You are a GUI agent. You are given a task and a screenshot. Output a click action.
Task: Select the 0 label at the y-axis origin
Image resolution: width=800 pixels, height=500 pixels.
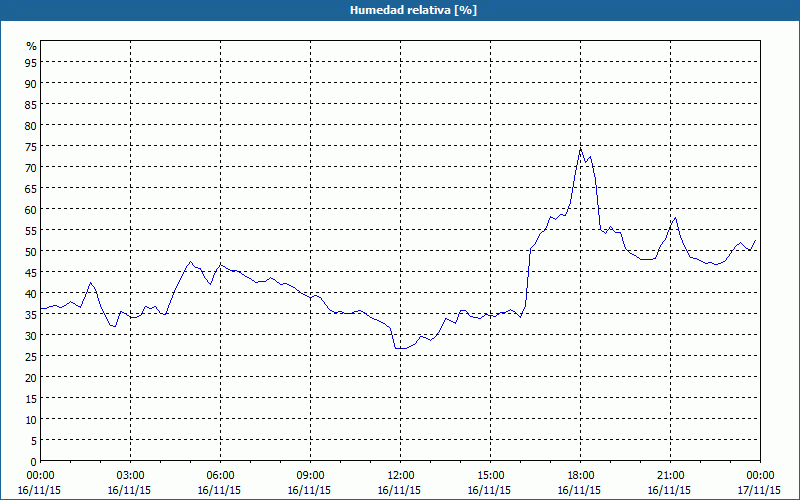[x=34, y=462]
